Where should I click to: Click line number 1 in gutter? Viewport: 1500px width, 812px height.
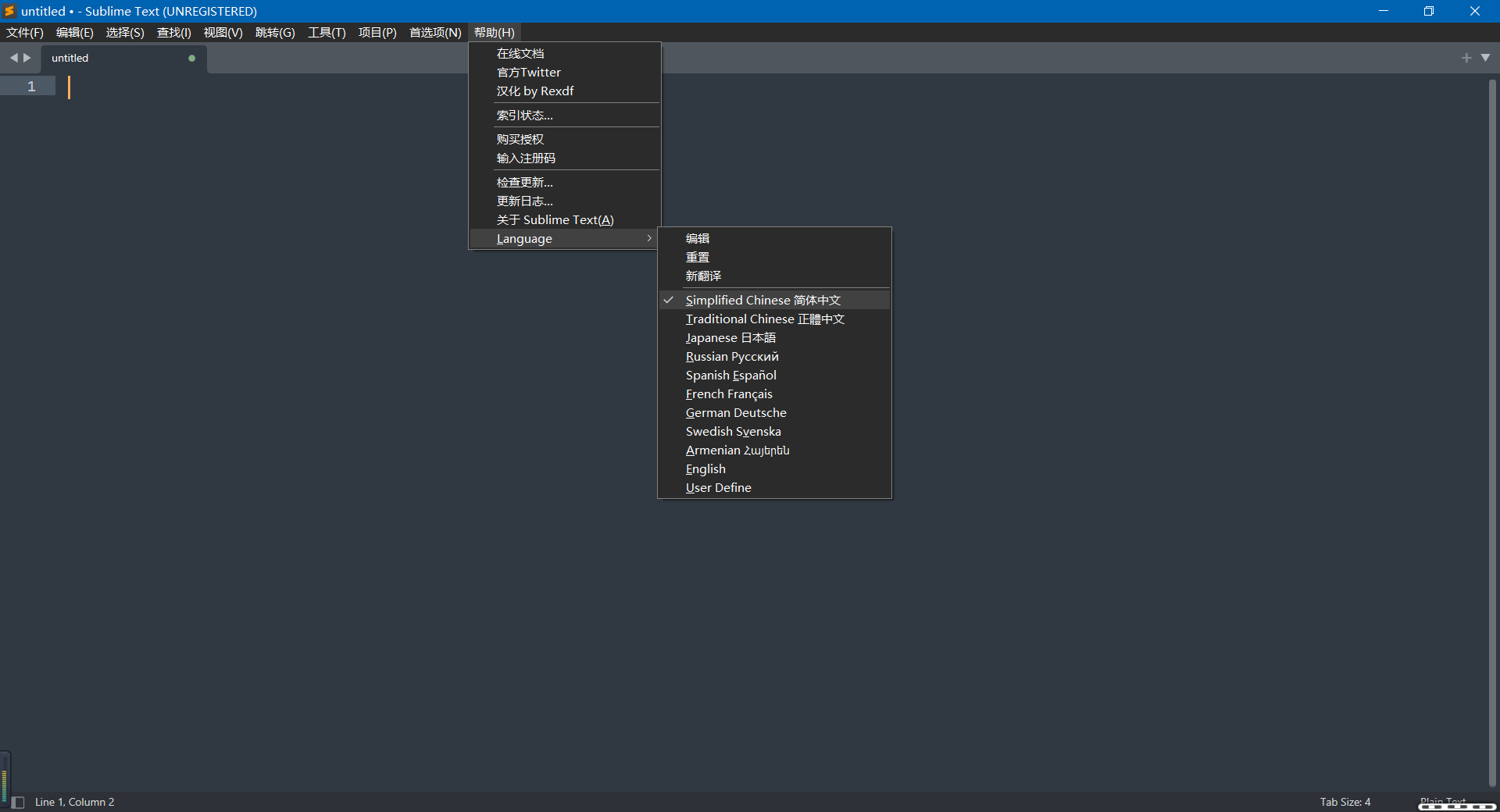click(31, 87)
